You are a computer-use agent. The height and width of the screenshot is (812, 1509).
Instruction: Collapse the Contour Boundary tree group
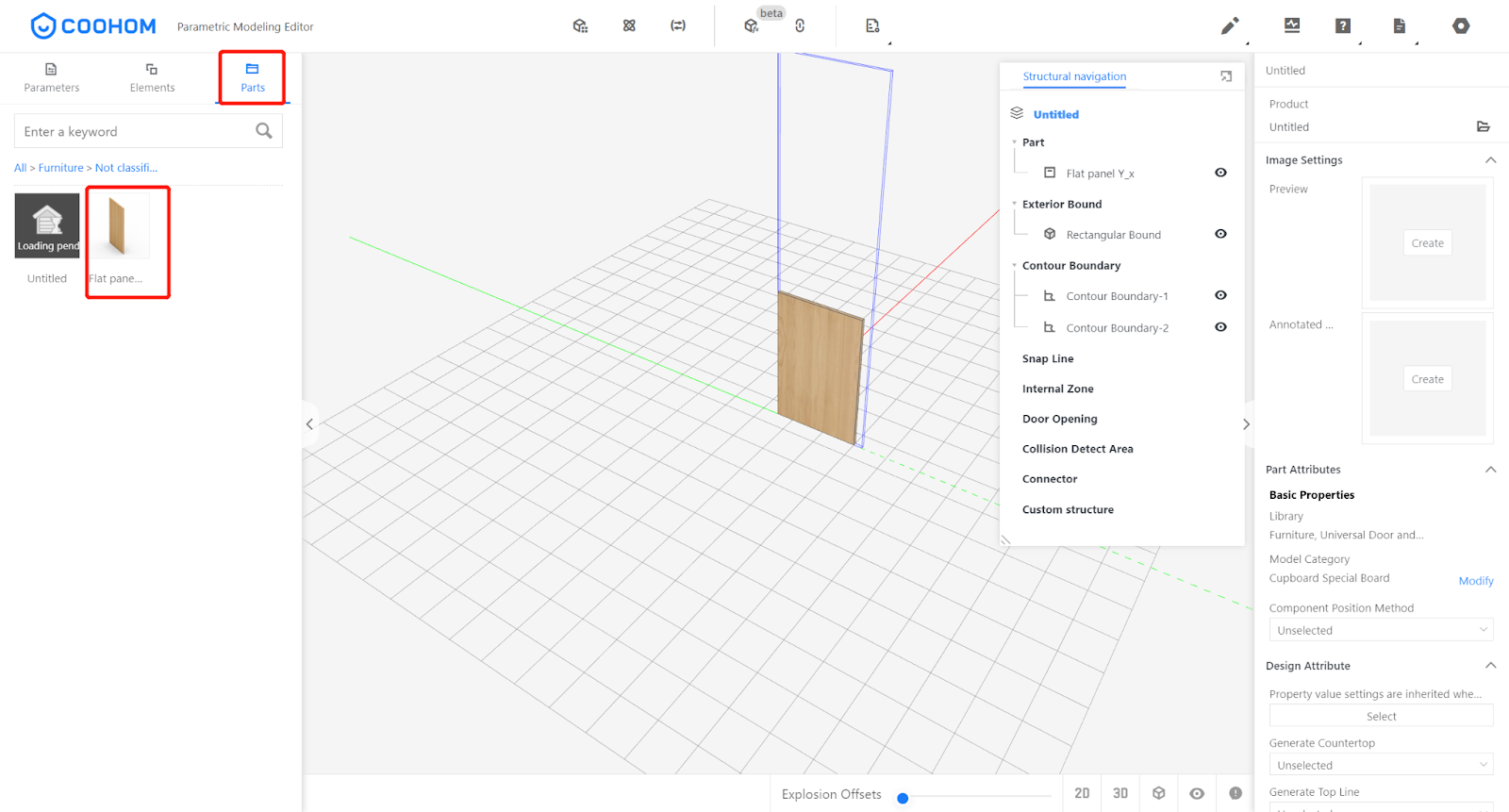[1015, 266]
